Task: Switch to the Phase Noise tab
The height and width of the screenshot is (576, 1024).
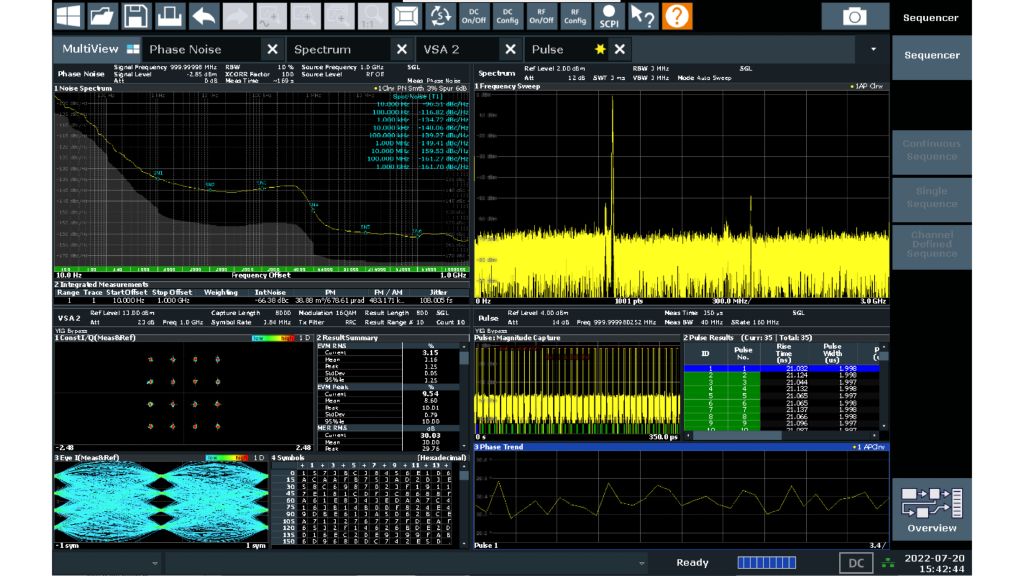Action: 185,49
